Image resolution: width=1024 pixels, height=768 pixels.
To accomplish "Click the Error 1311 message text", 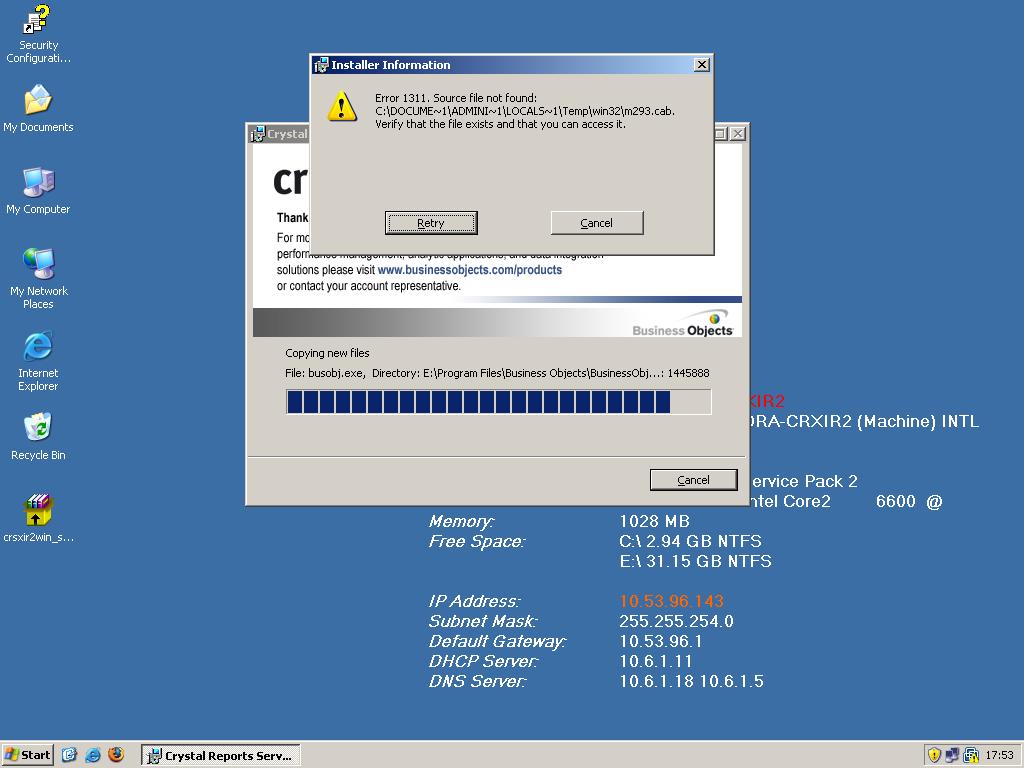I will pyautogui.click(x=456, y=98).
